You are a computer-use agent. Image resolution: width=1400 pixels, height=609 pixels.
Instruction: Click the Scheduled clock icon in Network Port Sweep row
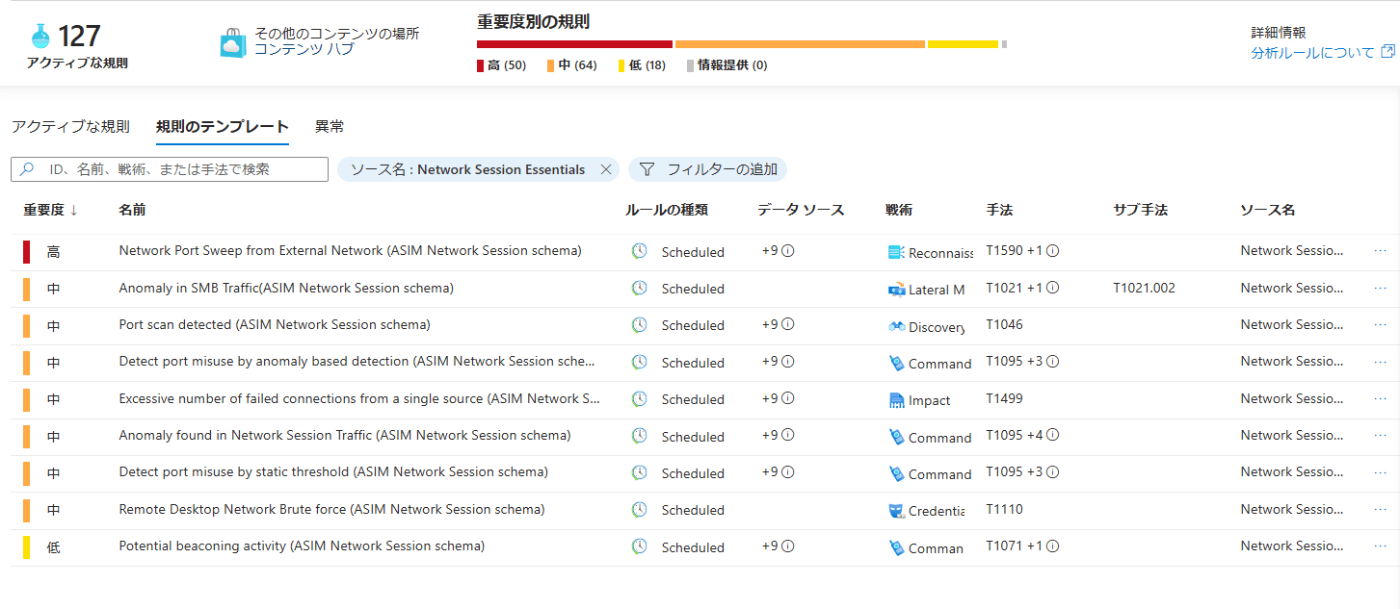pyautogui.click(x=639, y=252)
